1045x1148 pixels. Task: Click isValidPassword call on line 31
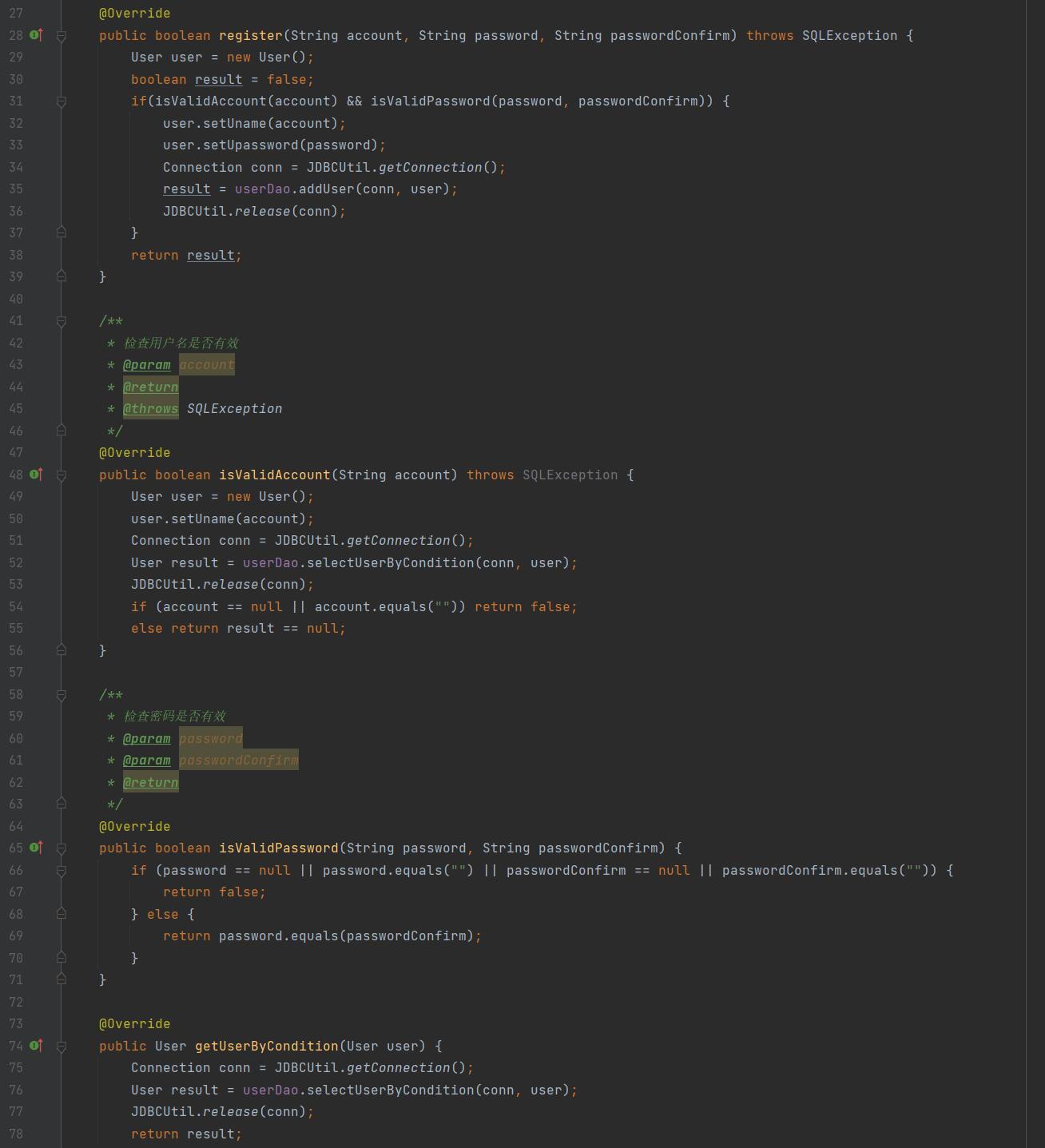[431, 101]
